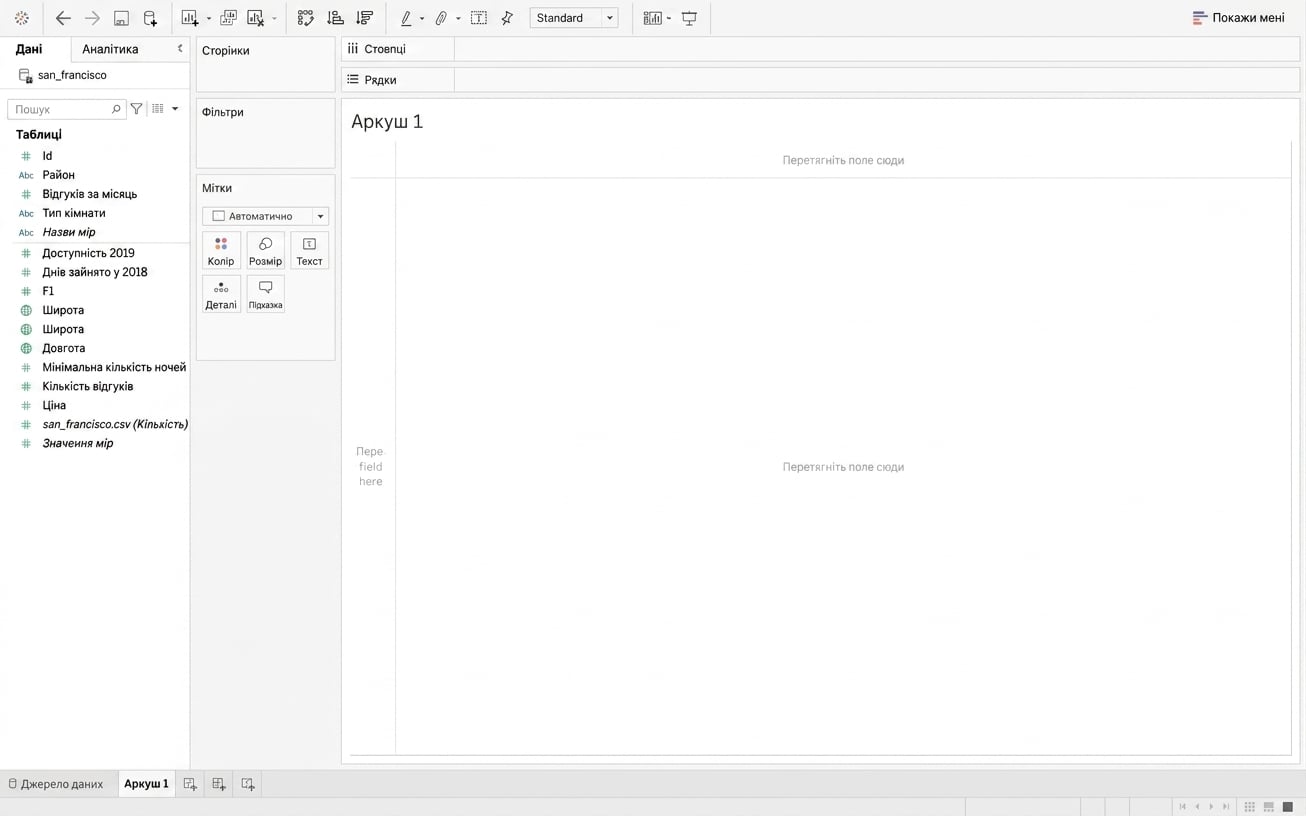Open the show/hide cards dropdown arrow
Viewport: 1306px width, 816px height.
[x=669, y=19]
